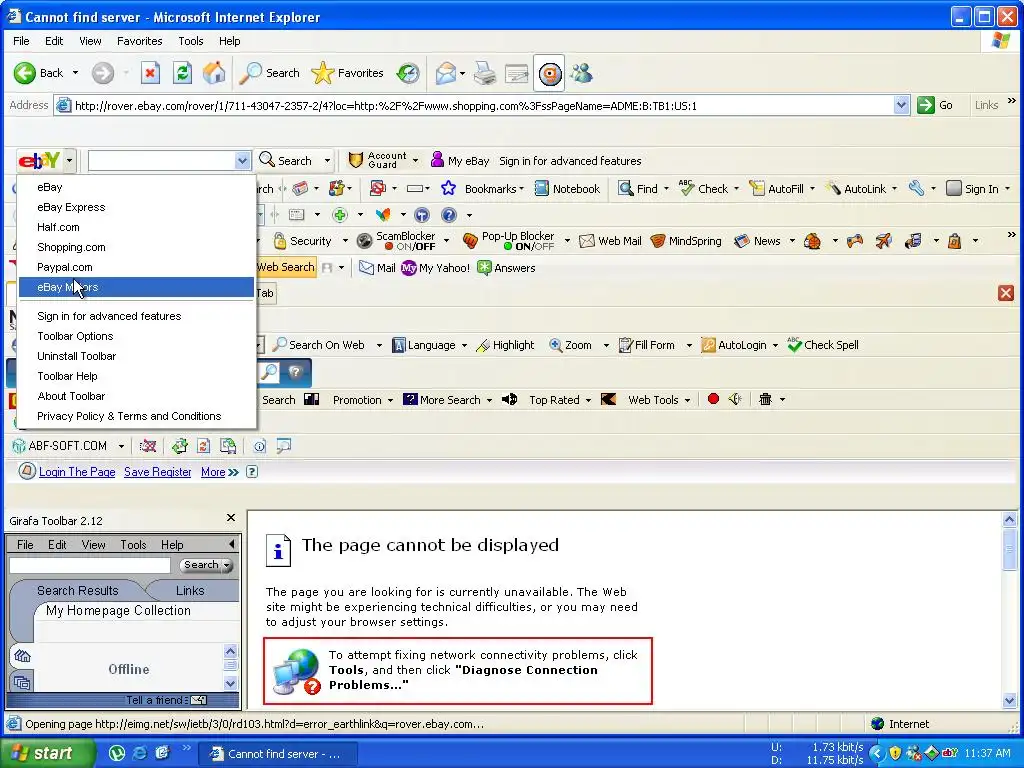Viewport: 1024px width, 768px height.
Task: Click the AutoFill icon
Action: 756,189
